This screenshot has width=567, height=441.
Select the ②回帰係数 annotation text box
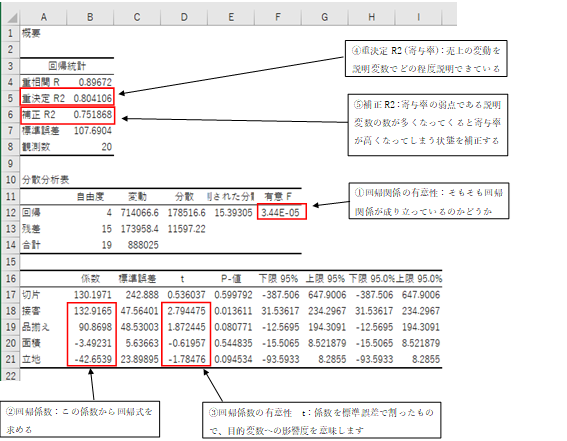coord(80,419)
